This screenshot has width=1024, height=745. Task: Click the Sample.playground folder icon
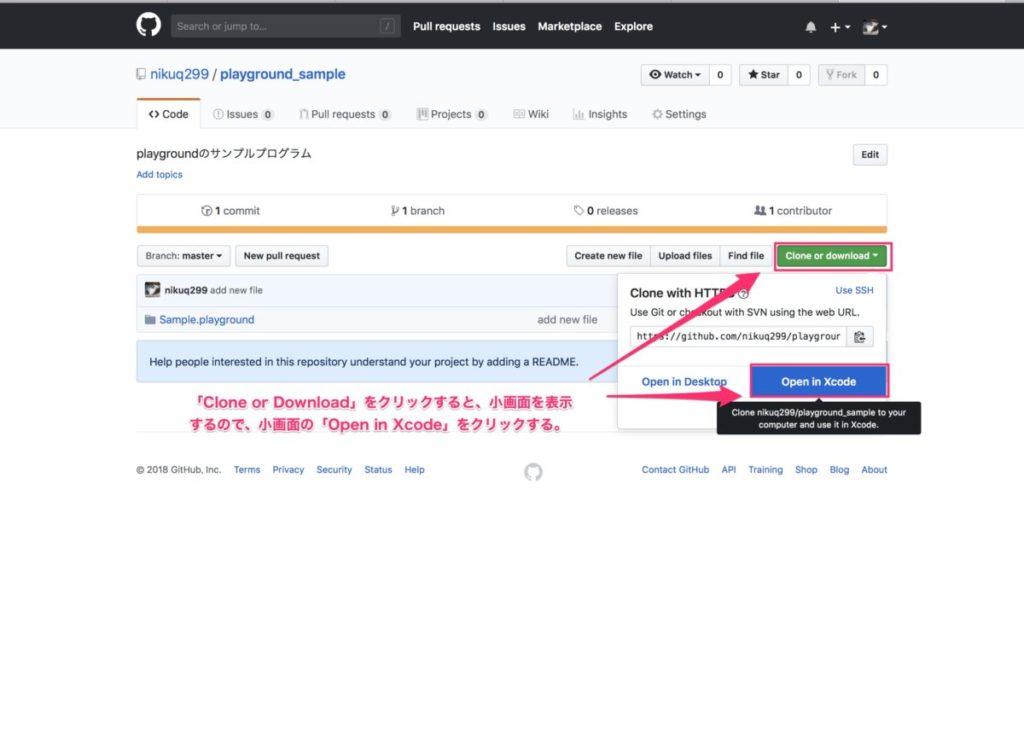pyautogui.click(x=150, y=319)
